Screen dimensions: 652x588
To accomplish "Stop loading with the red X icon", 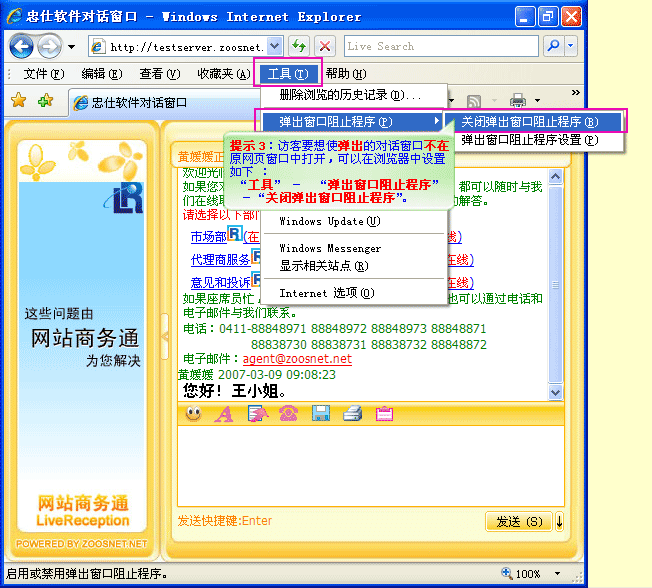I will [x=324, y=46].
